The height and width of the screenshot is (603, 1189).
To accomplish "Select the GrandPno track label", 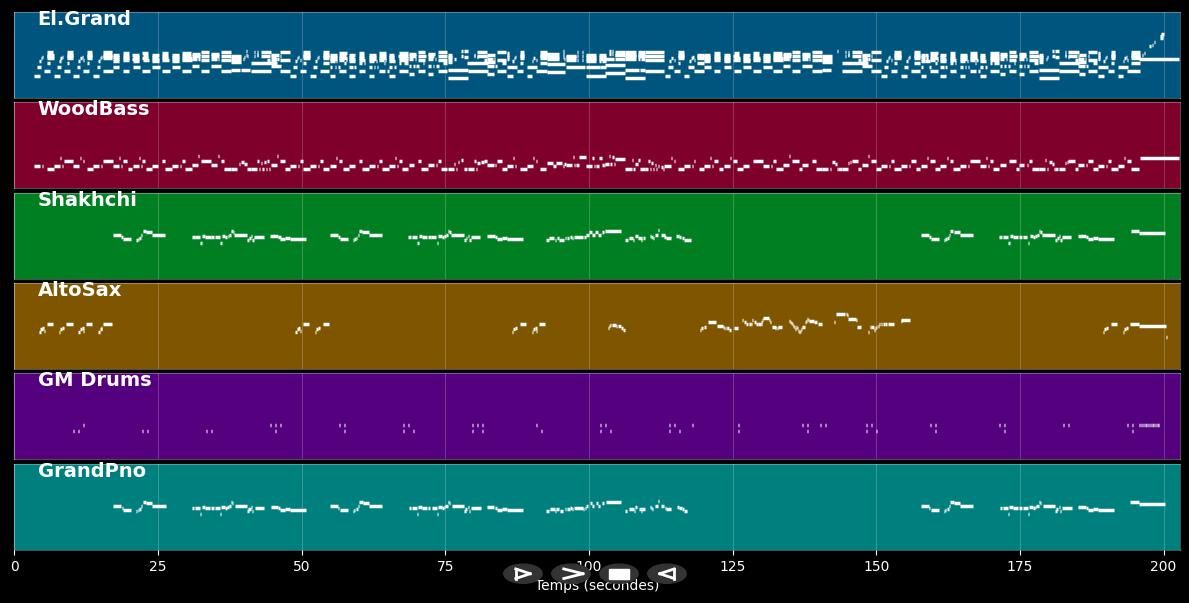I will [91, 471].
